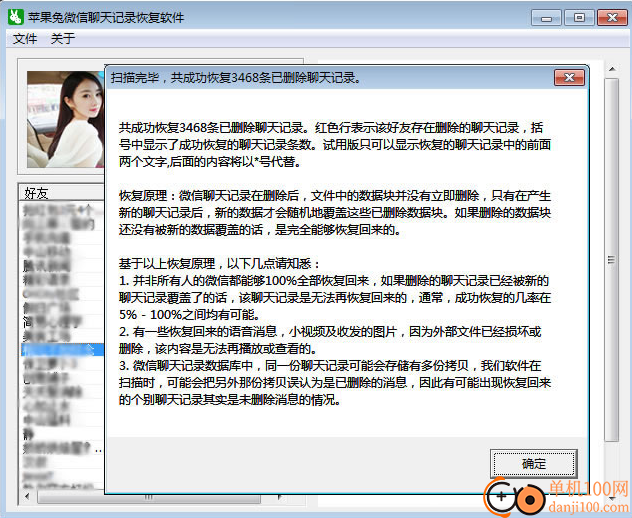632x518 pixels.
Task: Click the profile photo thumbnail
Action: pos(66,119)
